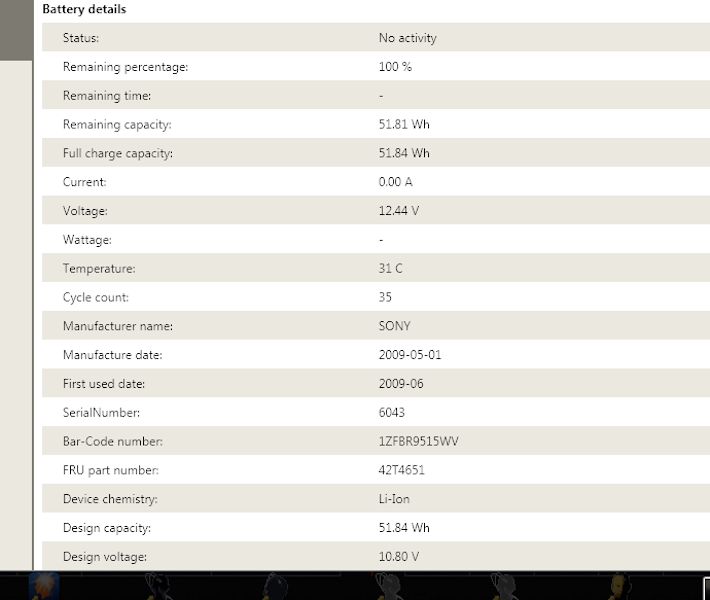The image size is (710, 600).
Task: Click the Voltage 12.44 V value
Action: click(x=398, y=211)
